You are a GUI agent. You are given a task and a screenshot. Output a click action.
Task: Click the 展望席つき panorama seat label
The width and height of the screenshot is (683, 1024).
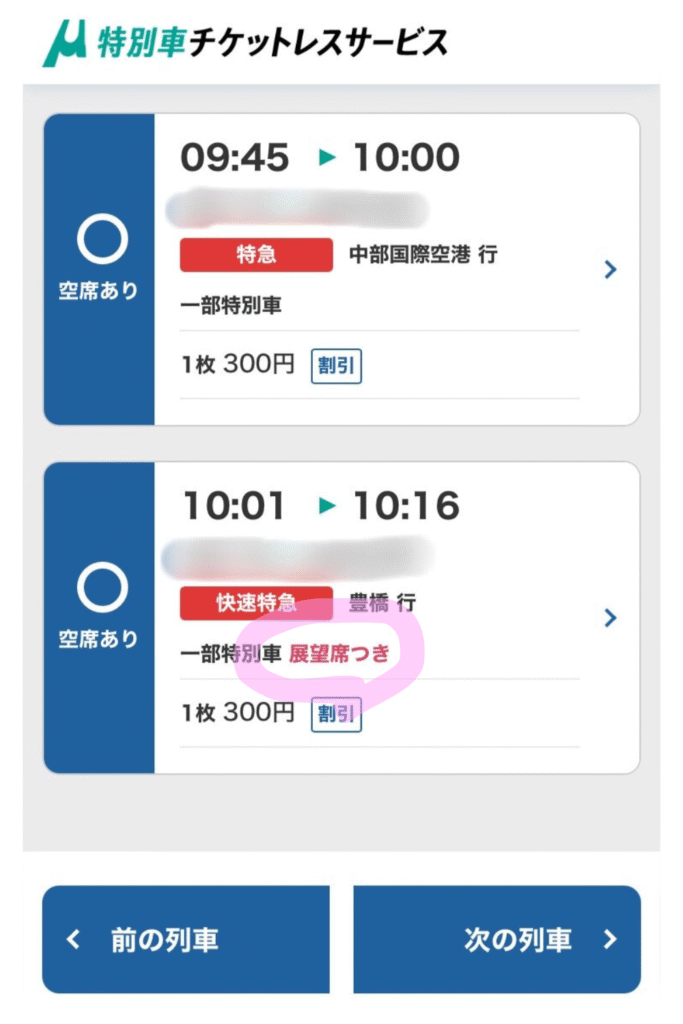click(x=339, y=654)
